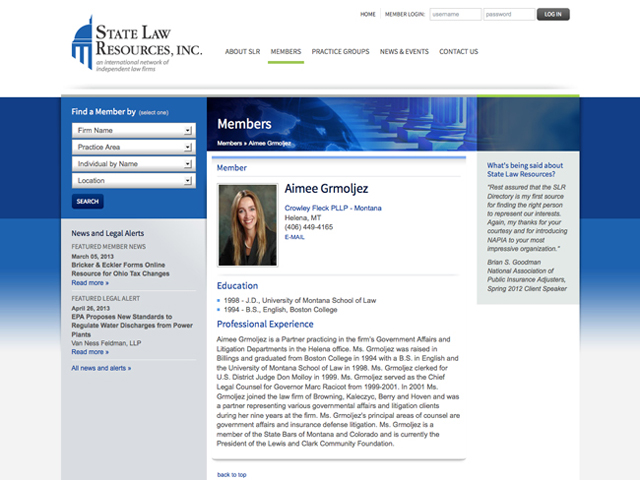Screen dimensions: 640x480
Task: Click the Member section label
Action: click(x=231, y=168)
